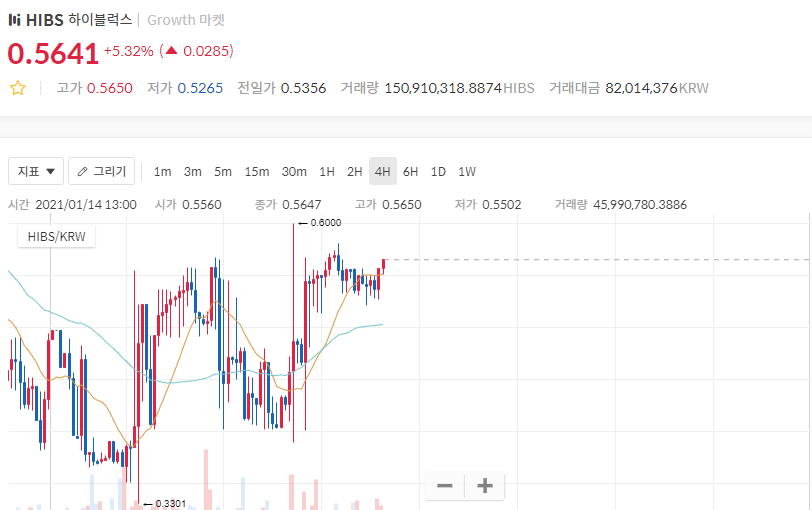This screenshot has height=510, width=812.
Task: Zoom in the chart with plus button
Action: pyautogui.click(x=485, y=486)
